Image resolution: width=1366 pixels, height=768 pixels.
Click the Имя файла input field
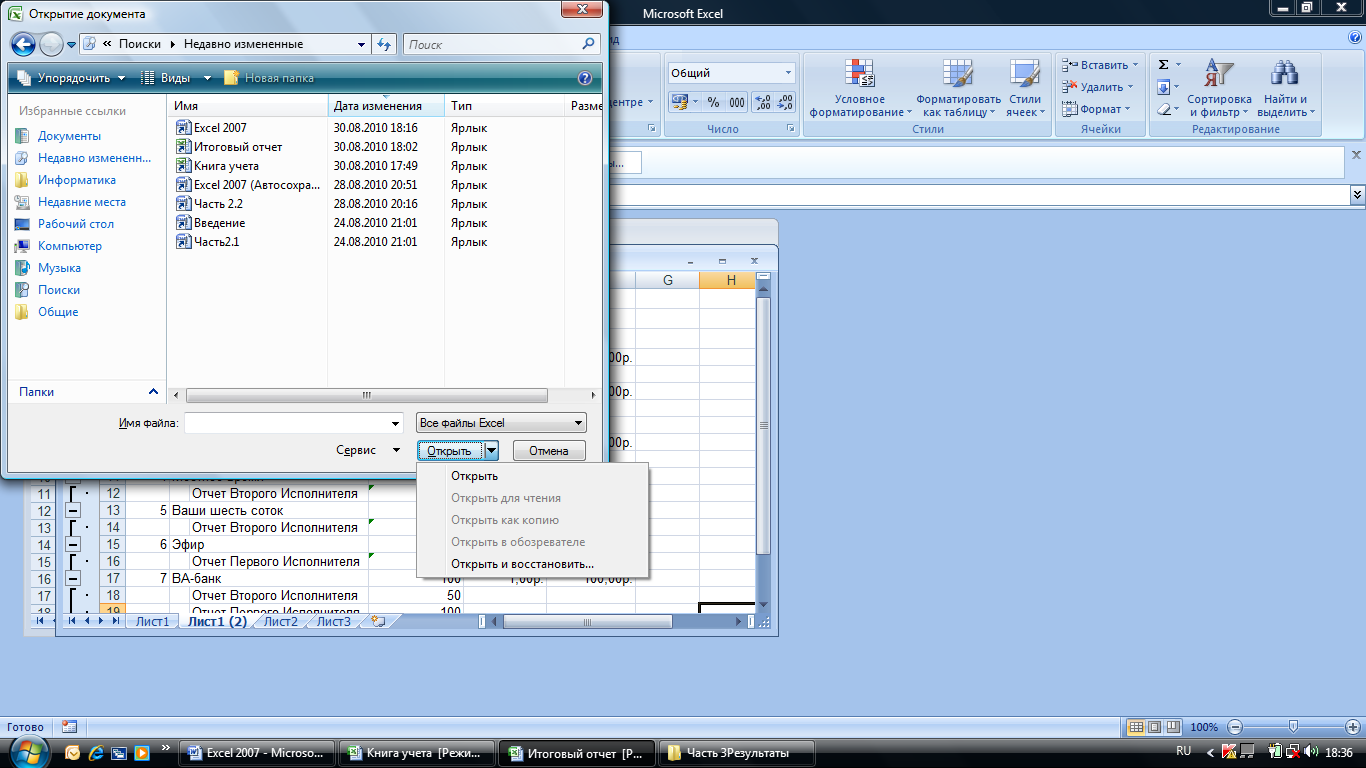pyautogui.click(x=294, y=423)
